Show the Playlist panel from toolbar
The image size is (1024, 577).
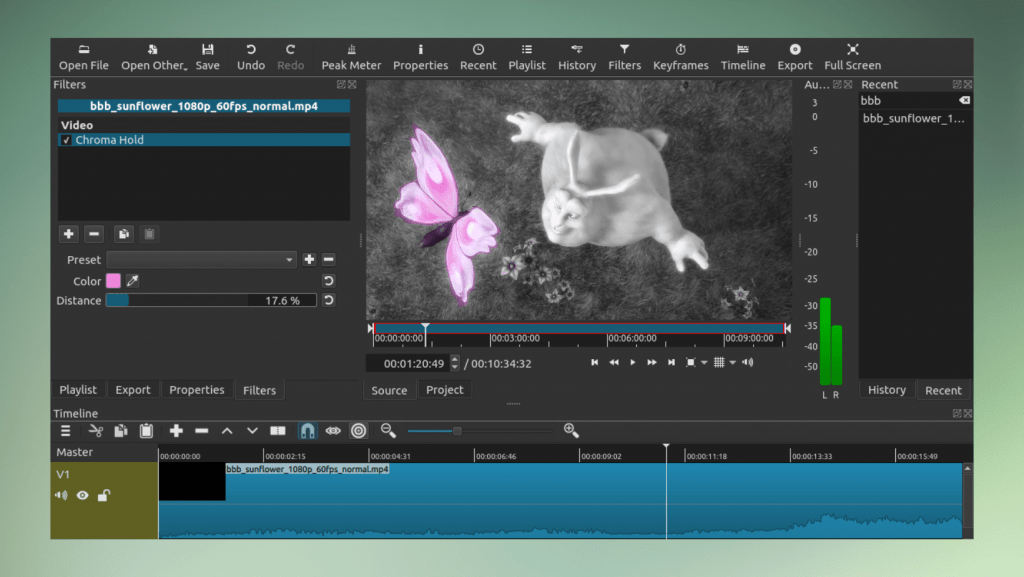(x=527, y=57)
